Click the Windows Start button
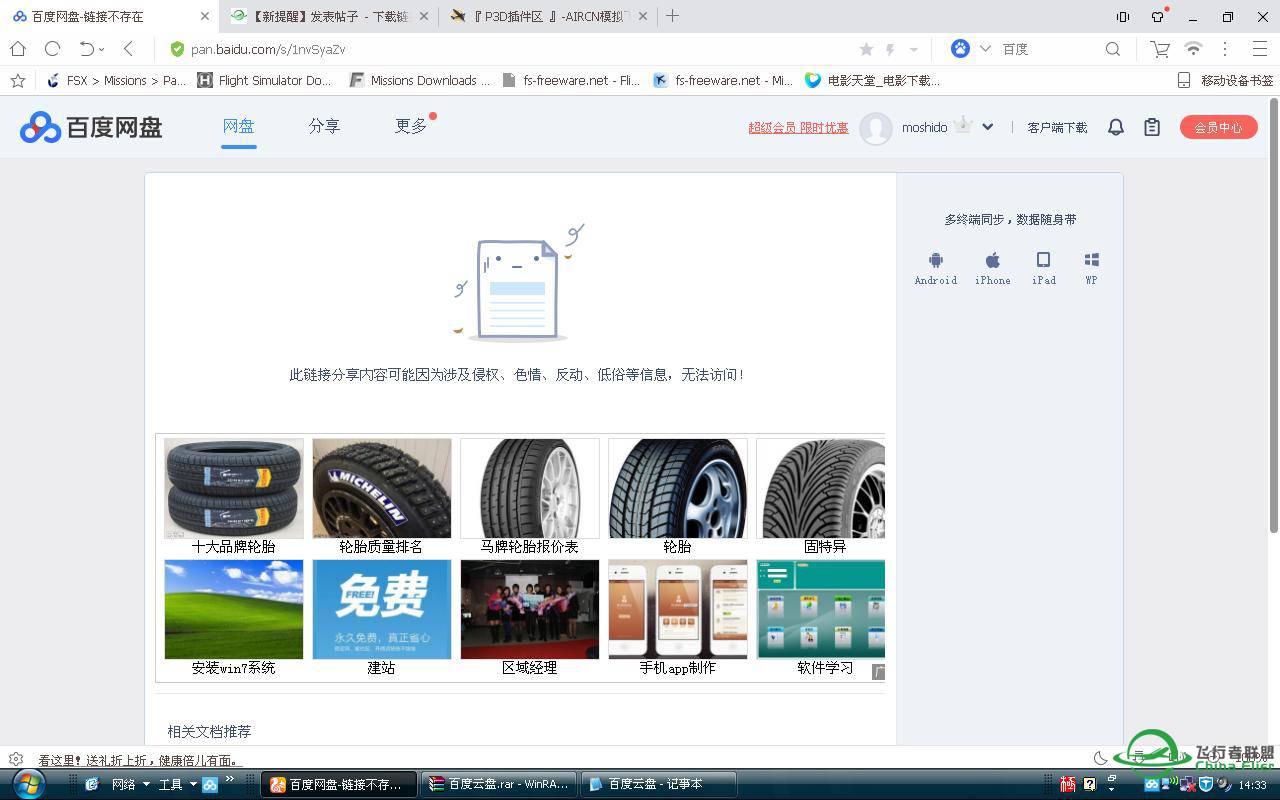Image resolution: width=1280 pixels, height=800 pixels. click(x=27, y=784)
